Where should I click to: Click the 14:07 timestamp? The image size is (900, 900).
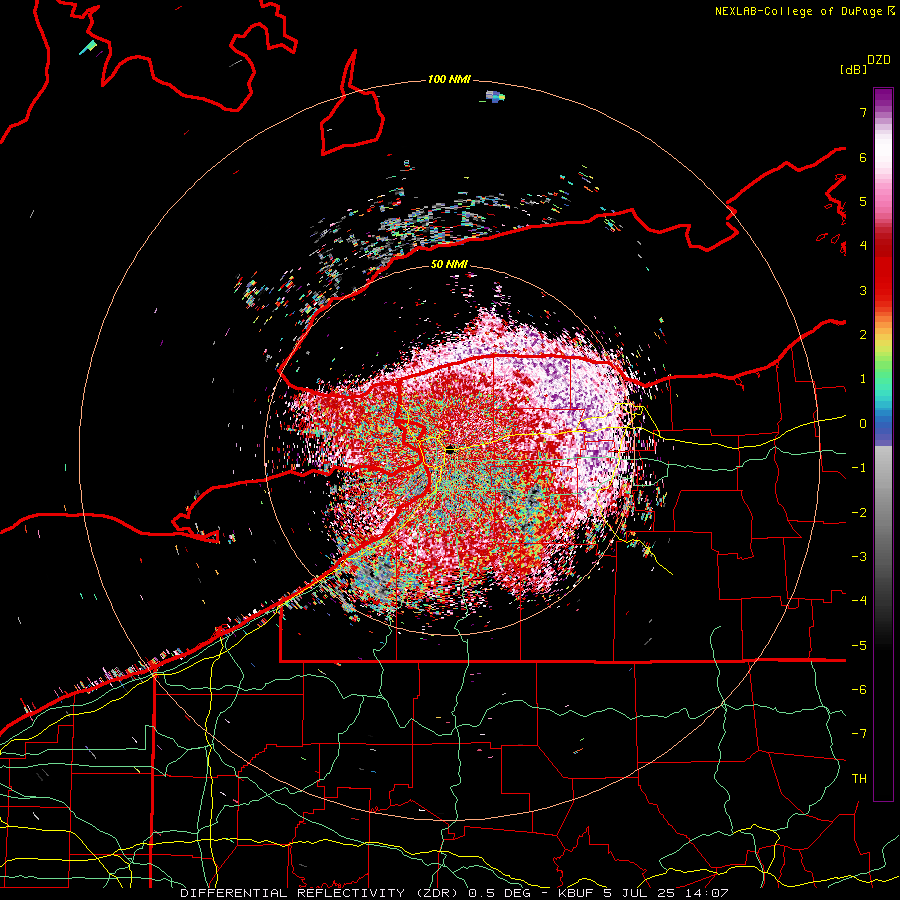[709, 893]
